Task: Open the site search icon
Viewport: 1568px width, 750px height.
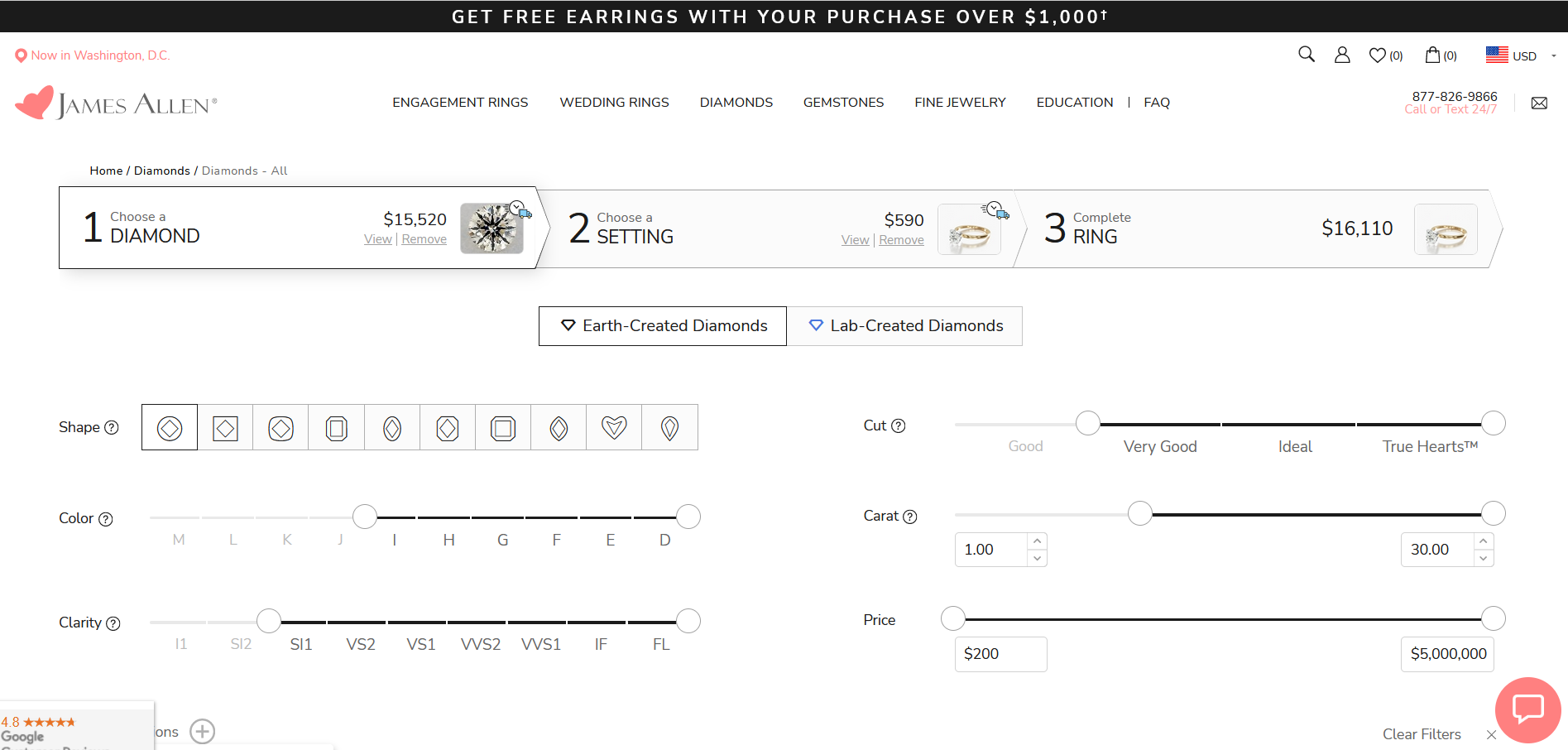Action: pyautogui.click(x=1306, y=55)
